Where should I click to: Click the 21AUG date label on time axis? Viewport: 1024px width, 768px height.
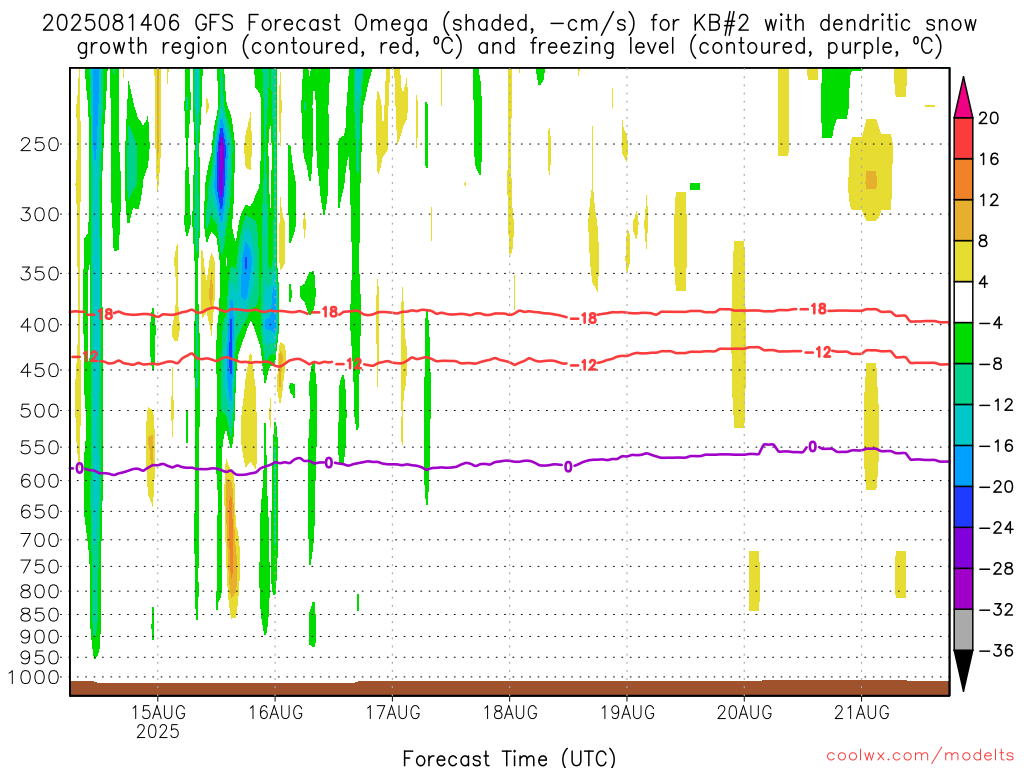[x=861, y=712]
